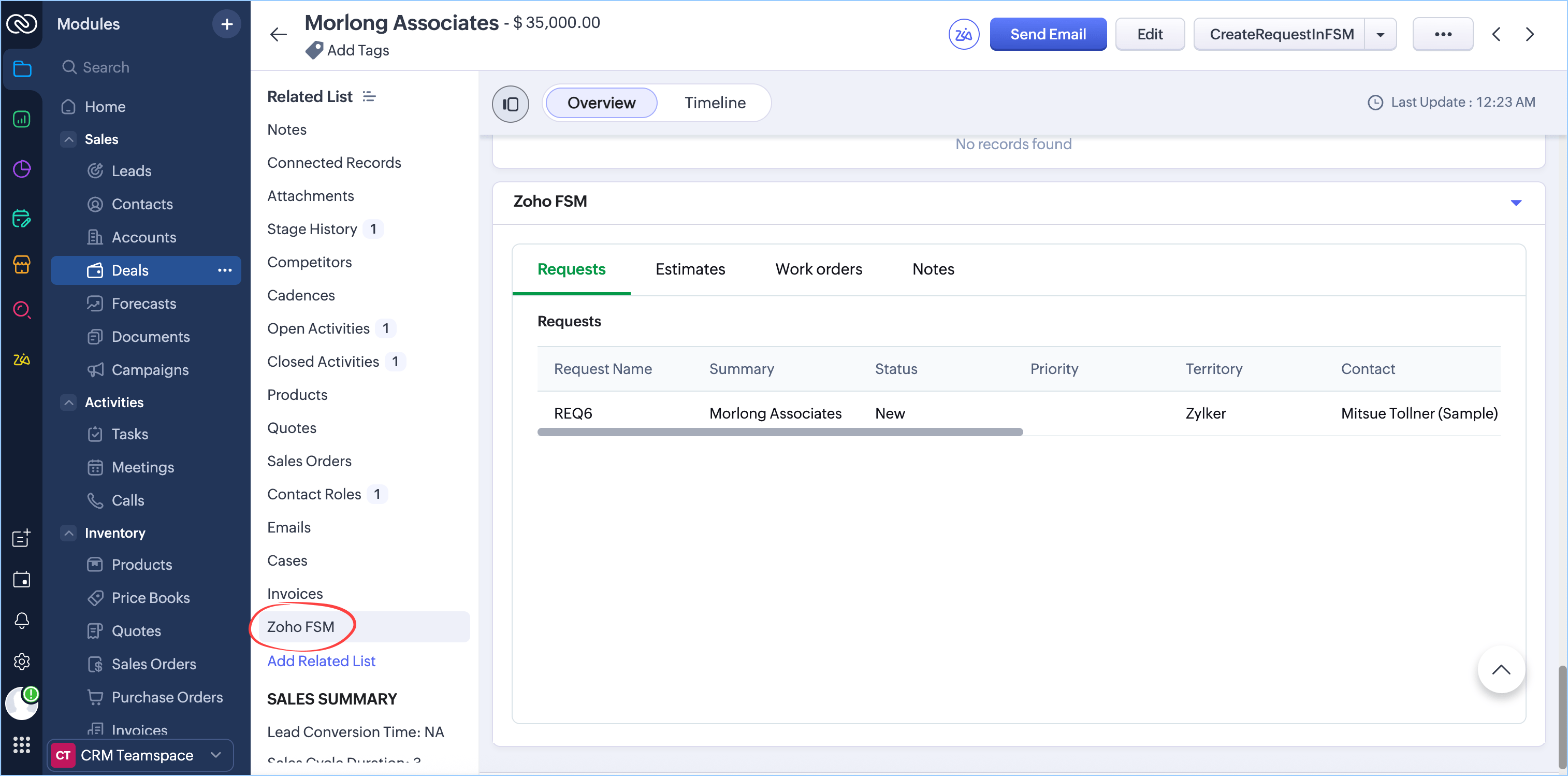This screenshot has width=1568, height=776.
Task: Click the Search field in Modules sidebar
Action: [x=106, y=67]
